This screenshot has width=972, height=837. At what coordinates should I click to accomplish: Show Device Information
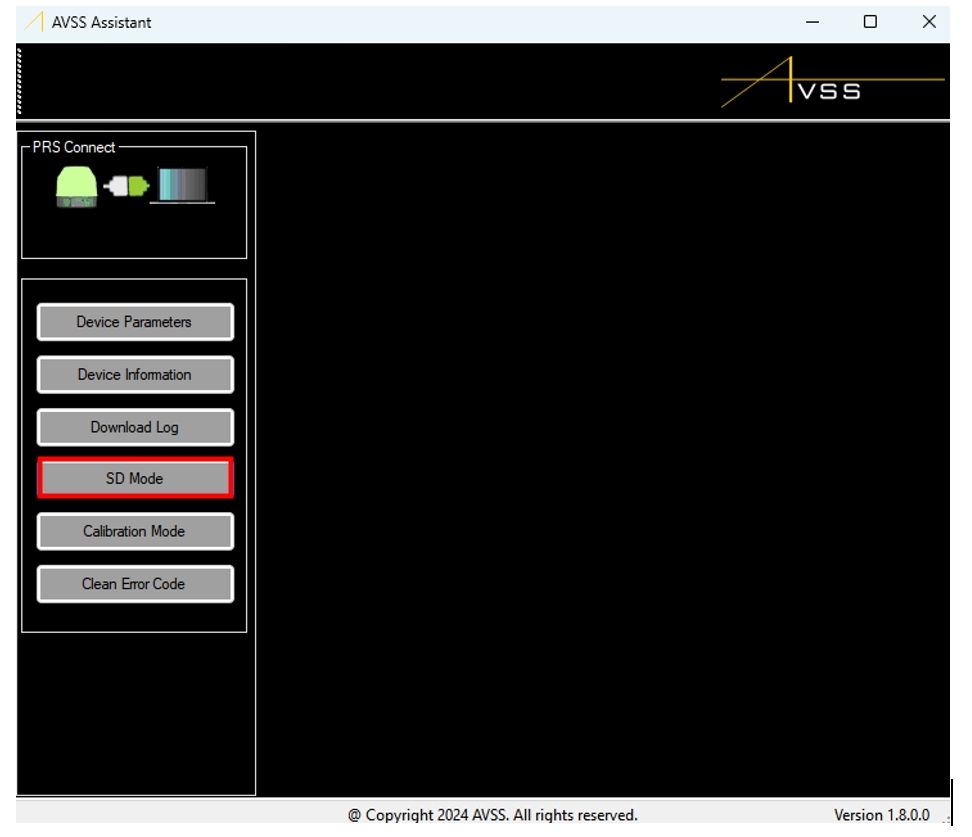(135, 375)
